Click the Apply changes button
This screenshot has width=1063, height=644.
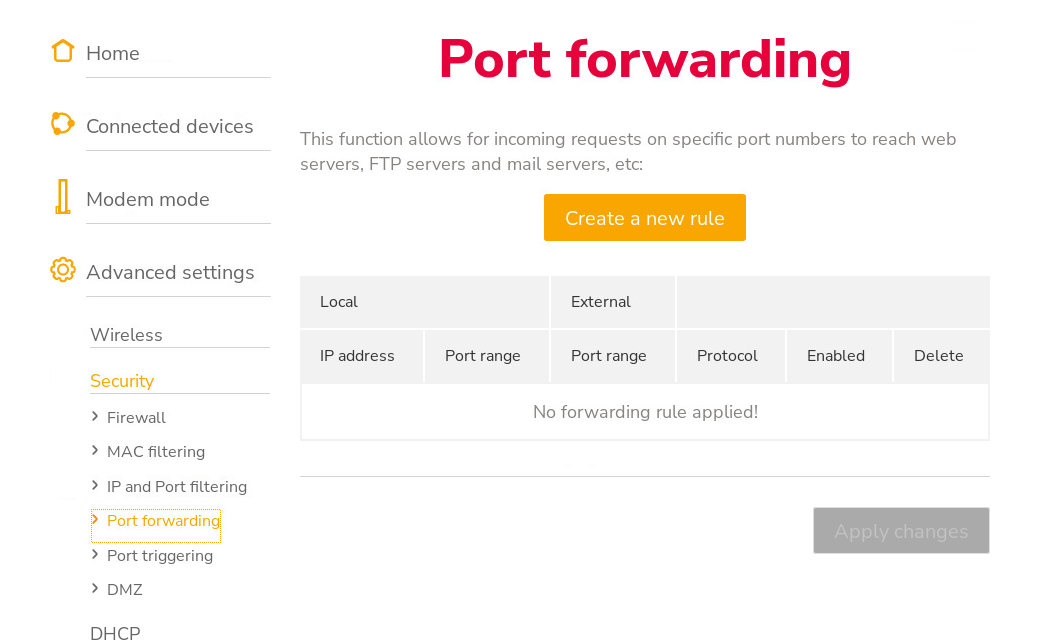pos(901,531)
